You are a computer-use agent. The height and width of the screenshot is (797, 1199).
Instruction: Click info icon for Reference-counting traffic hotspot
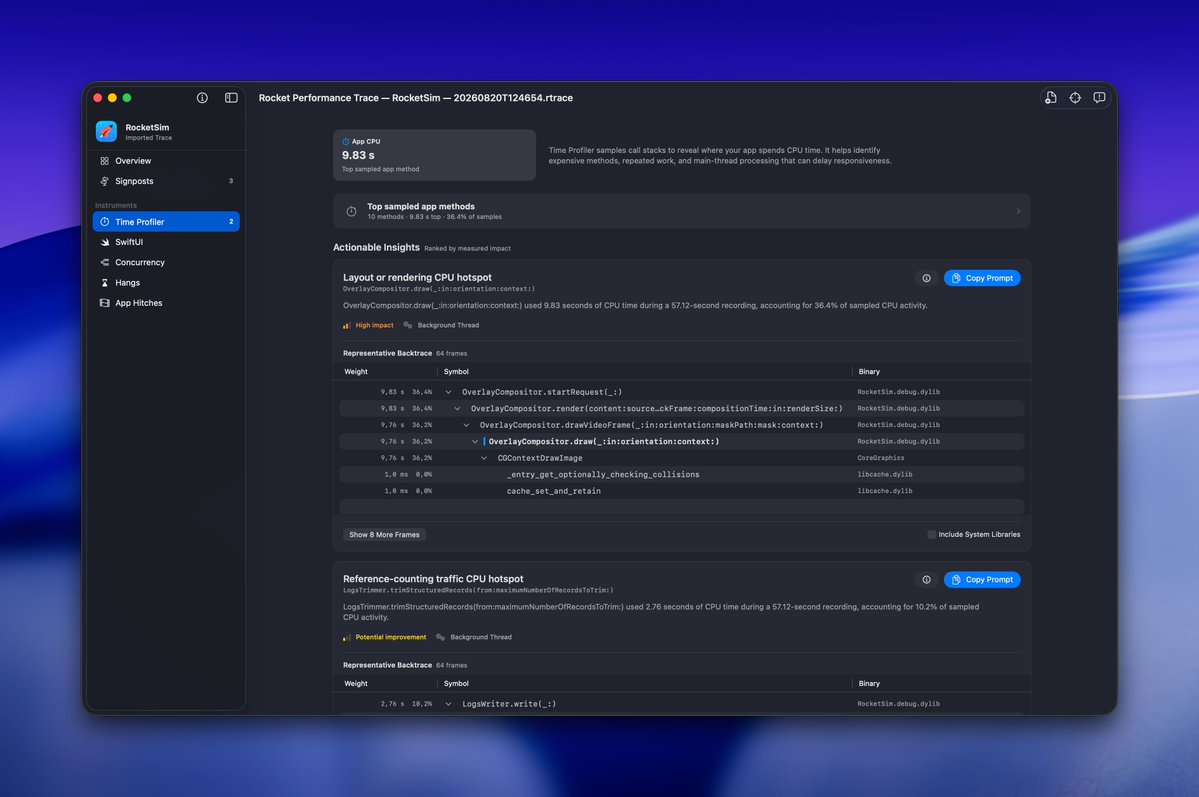pyautogui.click(x=926, y=580)
